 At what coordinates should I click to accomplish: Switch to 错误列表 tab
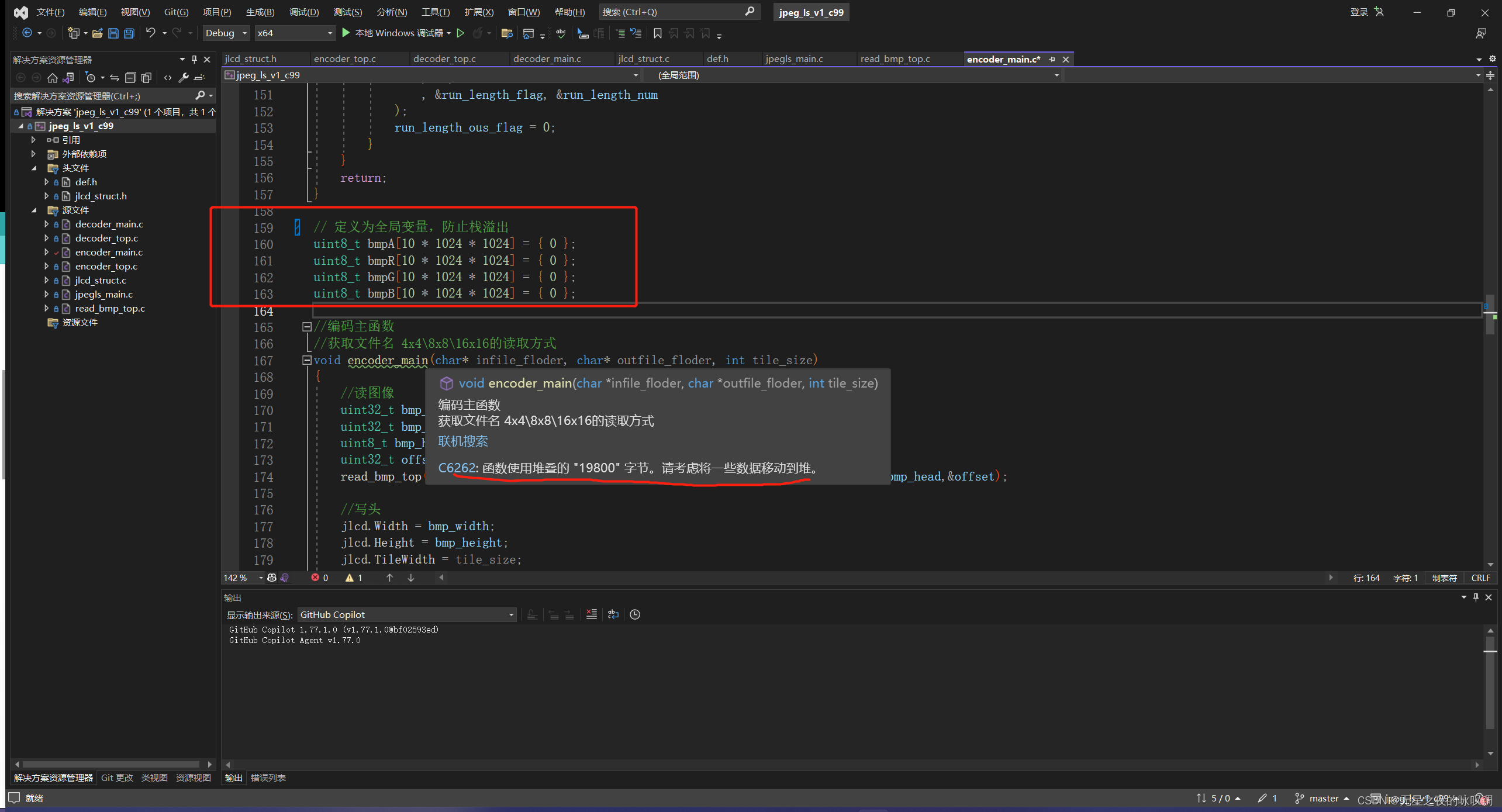[x=268, y=778]
